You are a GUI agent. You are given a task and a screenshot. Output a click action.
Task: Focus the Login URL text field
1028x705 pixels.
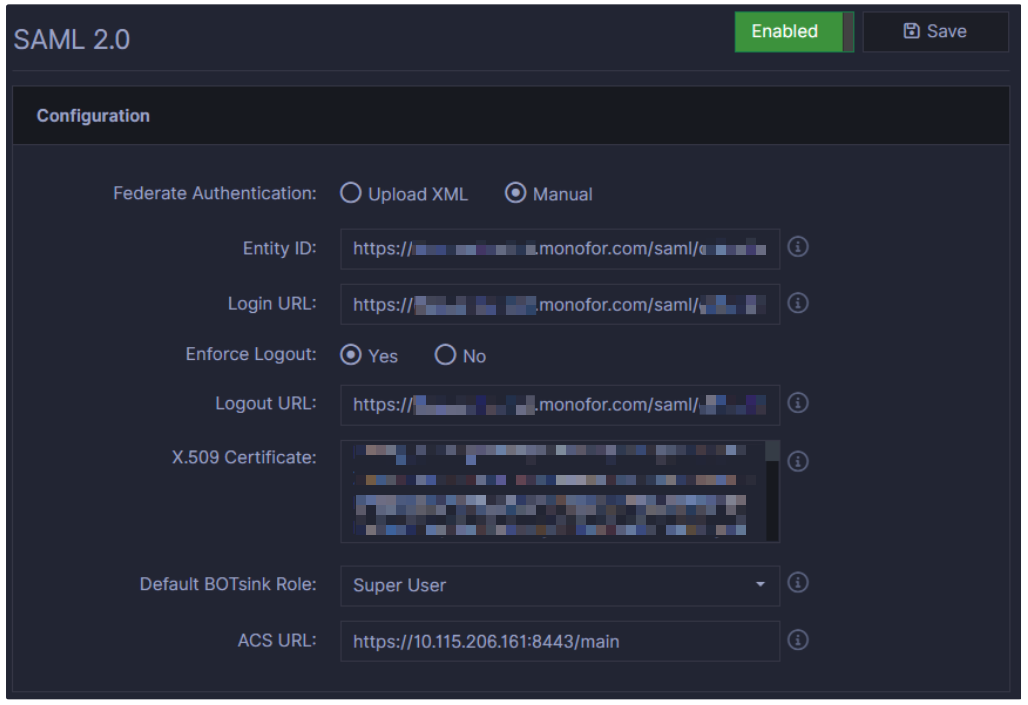(559, 305)
